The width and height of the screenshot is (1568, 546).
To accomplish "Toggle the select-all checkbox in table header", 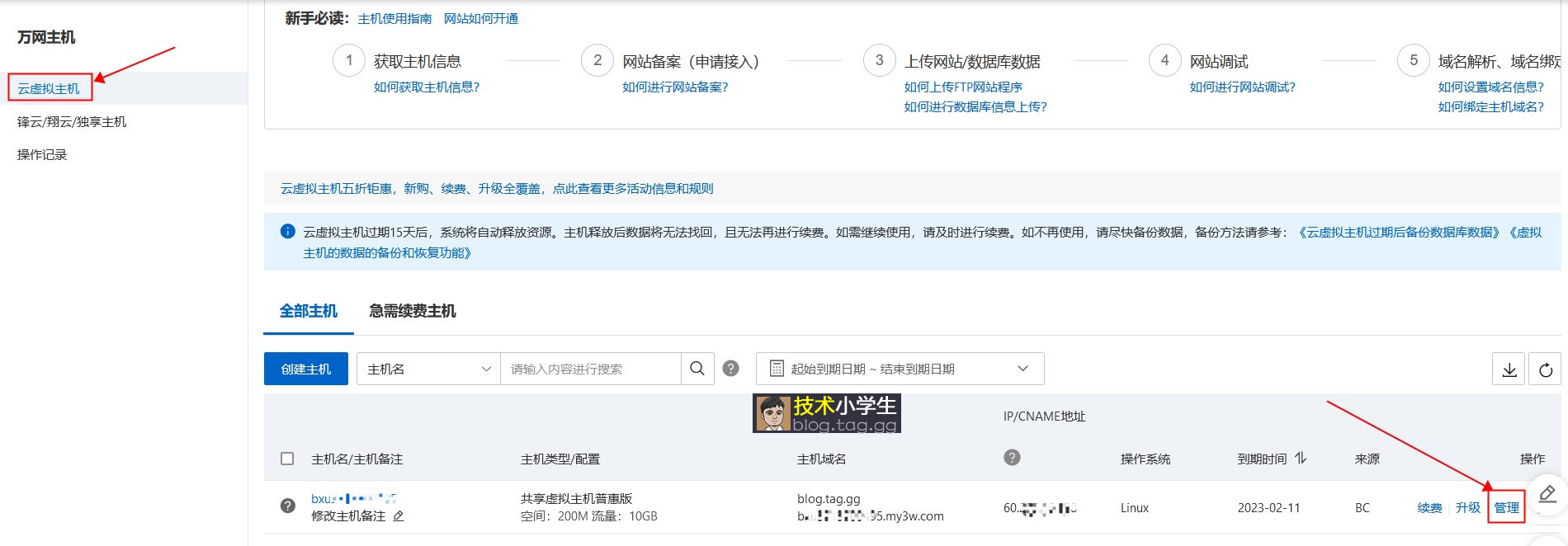I will 287,459.
